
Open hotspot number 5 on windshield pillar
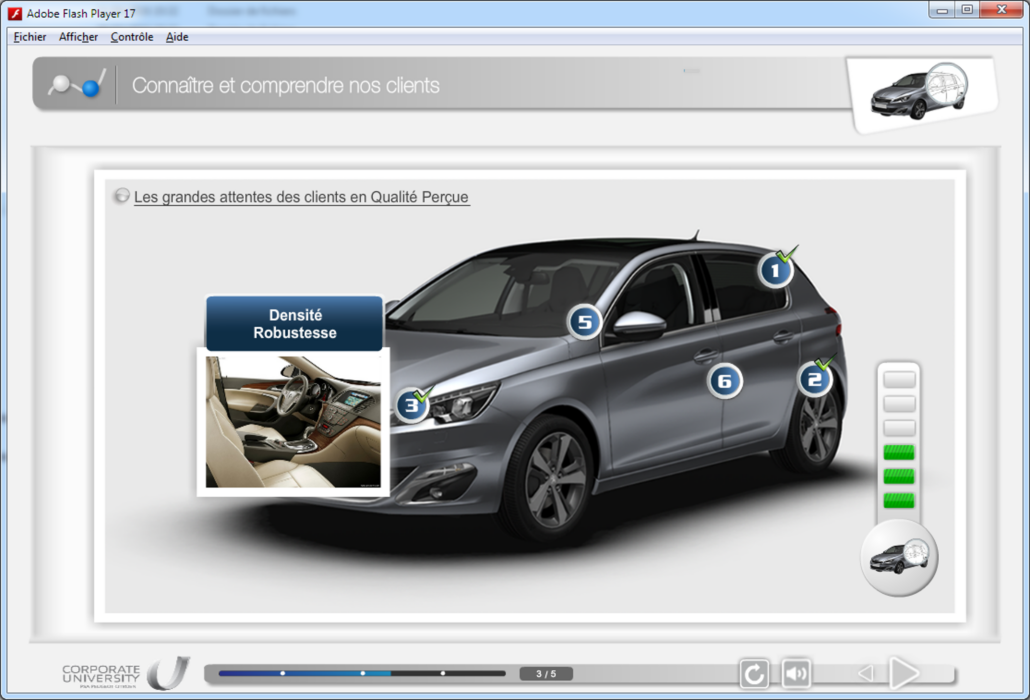(584, 322)
